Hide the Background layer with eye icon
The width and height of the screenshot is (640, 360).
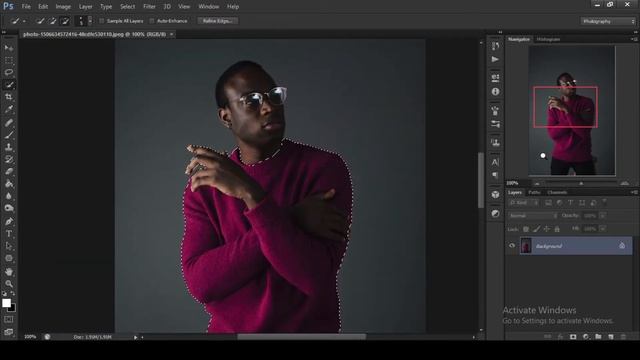coord(512,246)
